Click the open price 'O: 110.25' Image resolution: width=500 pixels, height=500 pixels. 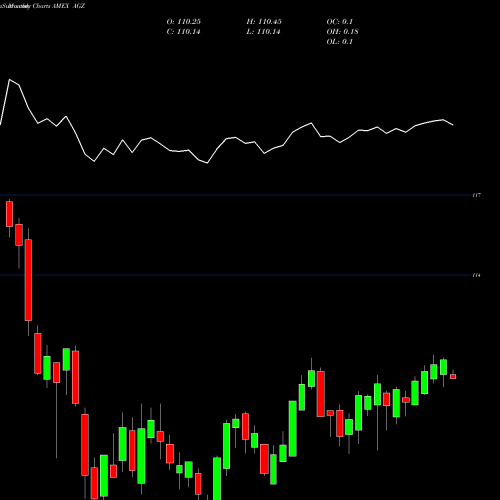pos(184,22)
